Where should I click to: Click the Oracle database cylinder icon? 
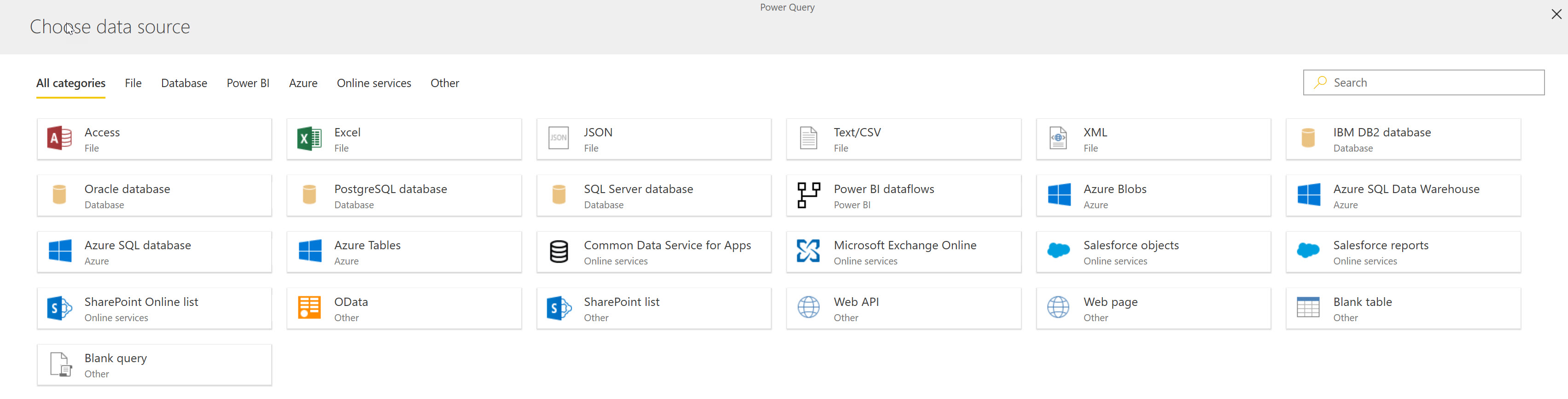(x=59, y=195)
